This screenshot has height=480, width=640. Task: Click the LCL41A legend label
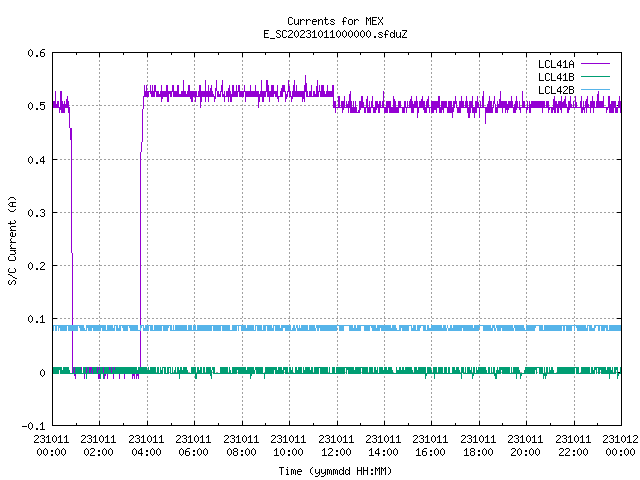pos(556,64)
